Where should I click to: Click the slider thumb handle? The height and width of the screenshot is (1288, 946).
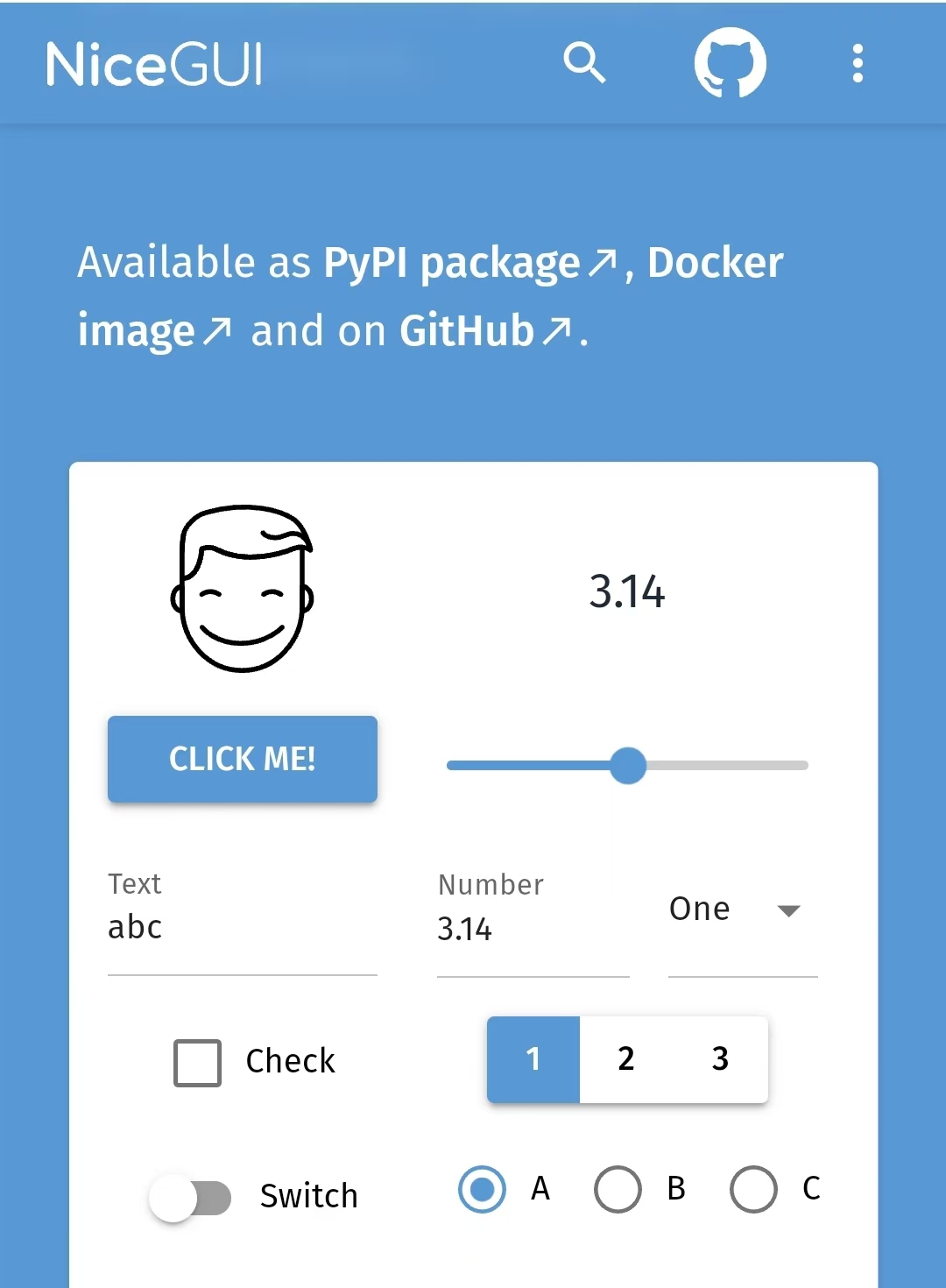628,766
